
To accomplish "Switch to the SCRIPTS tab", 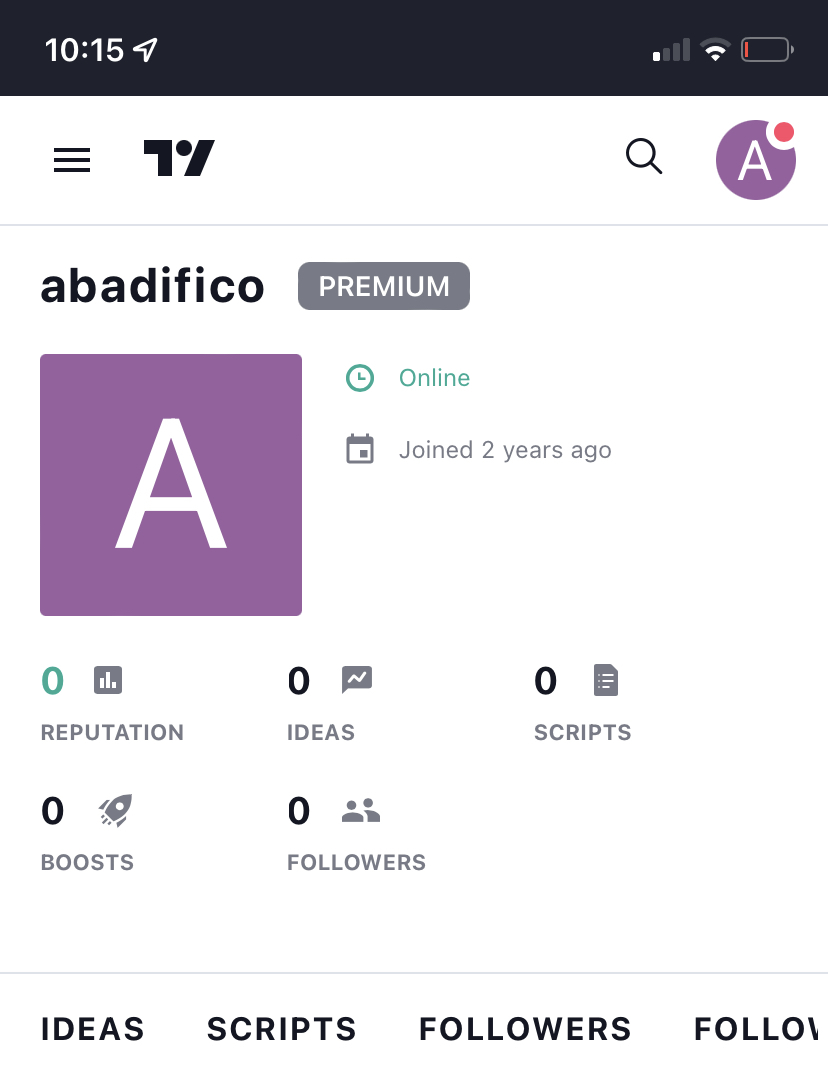I will [x=281, y=1029].
